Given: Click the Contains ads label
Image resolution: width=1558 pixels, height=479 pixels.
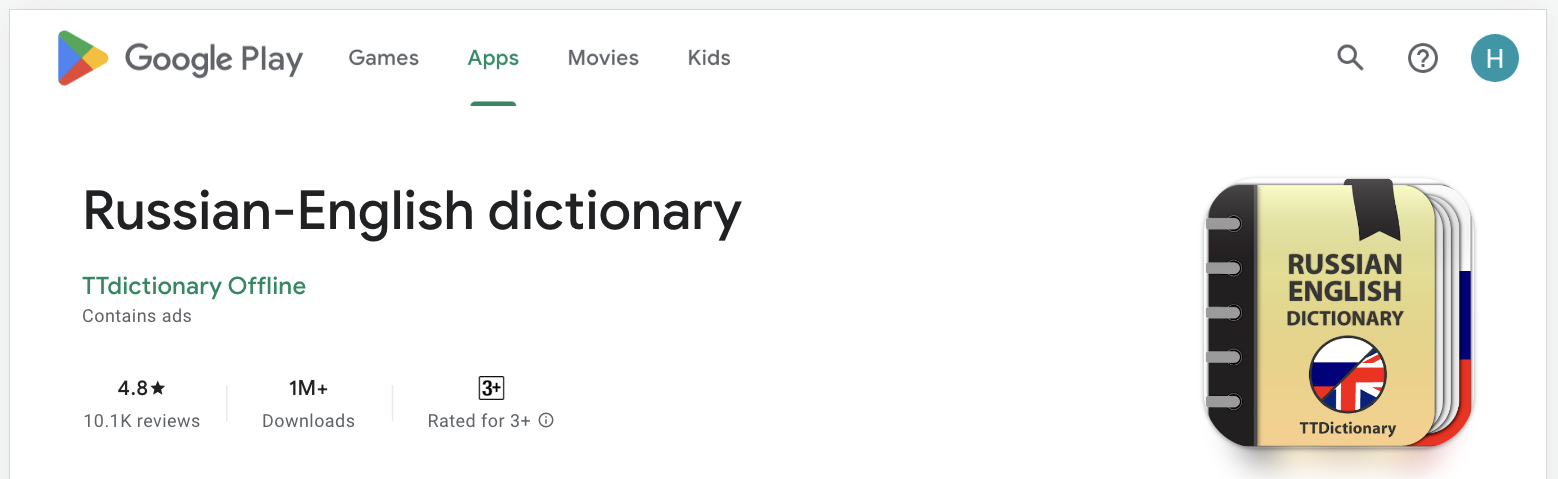Looking at the screenshot, I should [x=137, y=316].
